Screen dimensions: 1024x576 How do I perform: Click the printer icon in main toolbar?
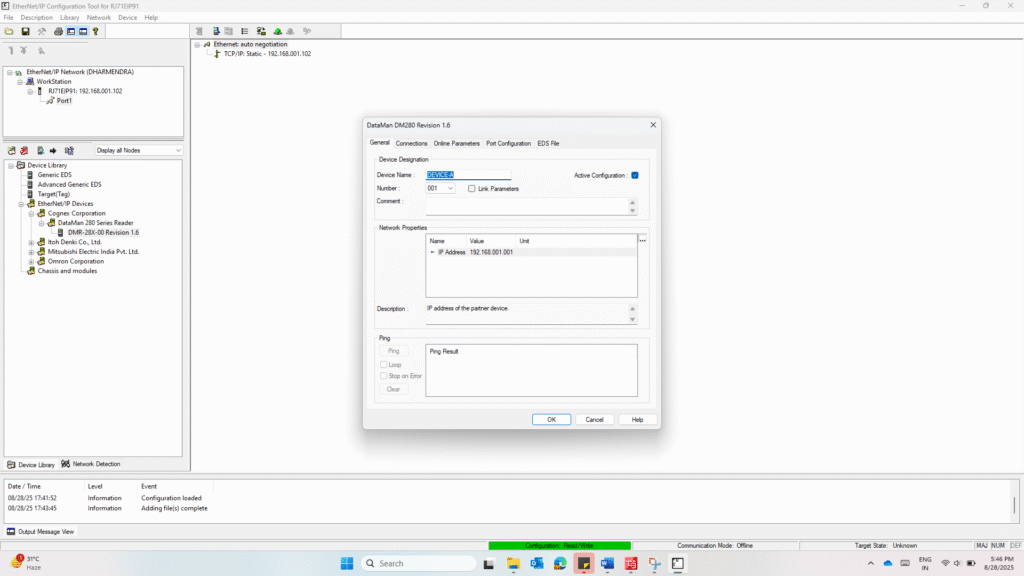tap(58, 31)
